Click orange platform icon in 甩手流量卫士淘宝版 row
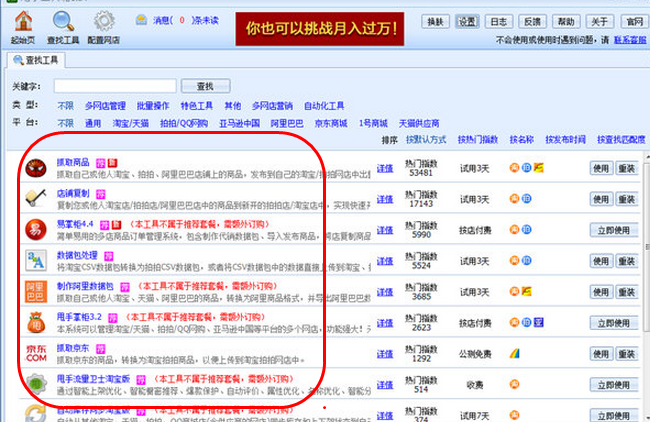The width and height of the screenshot is (650, 422). coord(514,384)
